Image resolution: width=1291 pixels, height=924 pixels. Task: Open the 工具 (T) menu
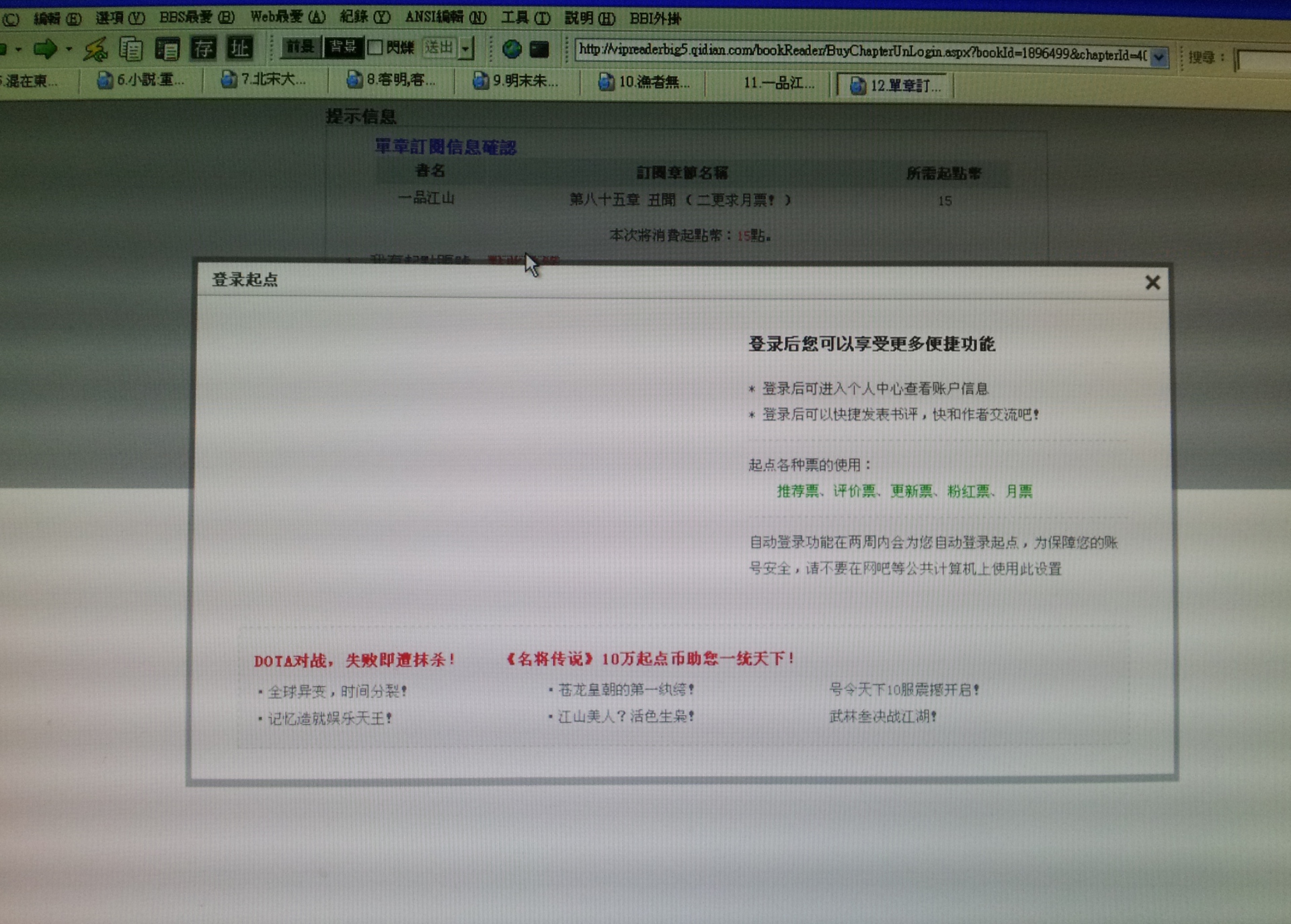pyautogui.click(x=525, y=17)
